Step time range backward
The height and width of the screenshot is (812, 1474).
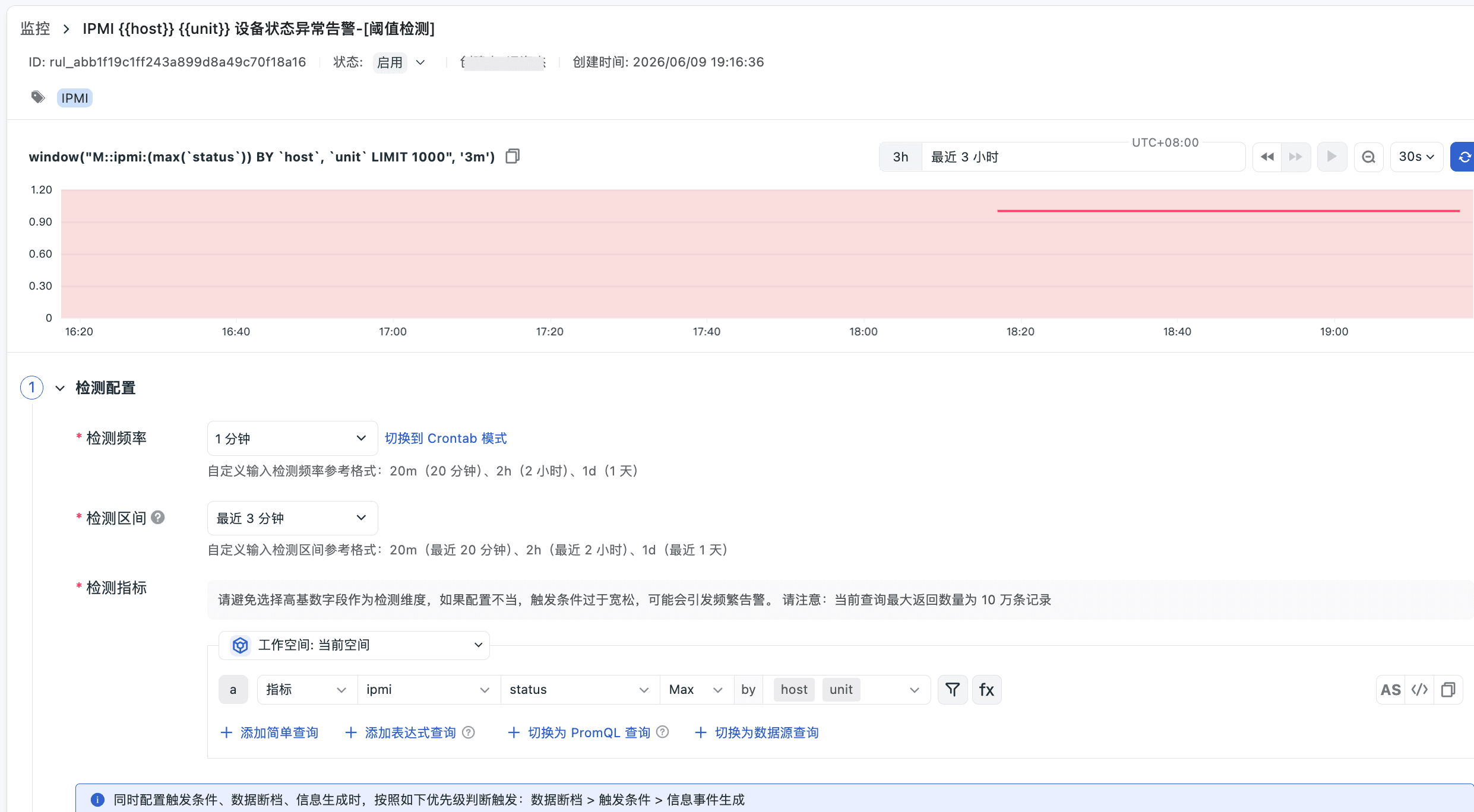click(x=1267, y=157)
